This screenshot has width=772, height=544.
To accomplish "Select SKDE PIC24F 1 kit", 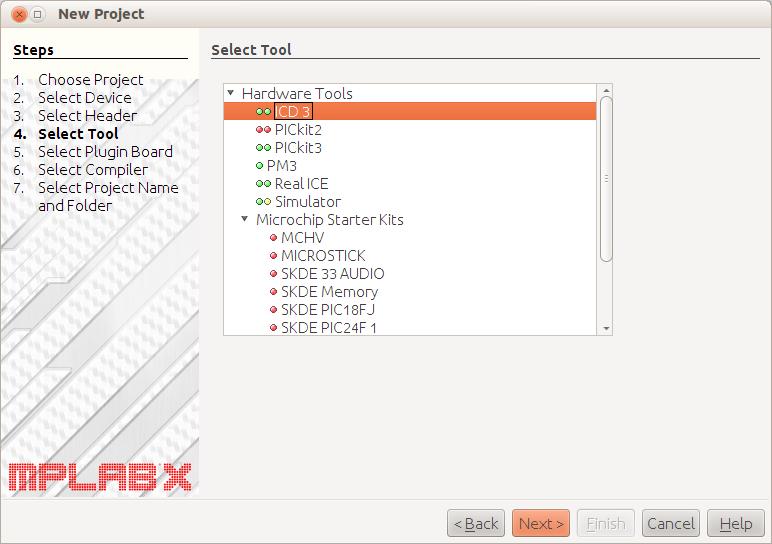I will pyautogui.click(x=328, y=327).
